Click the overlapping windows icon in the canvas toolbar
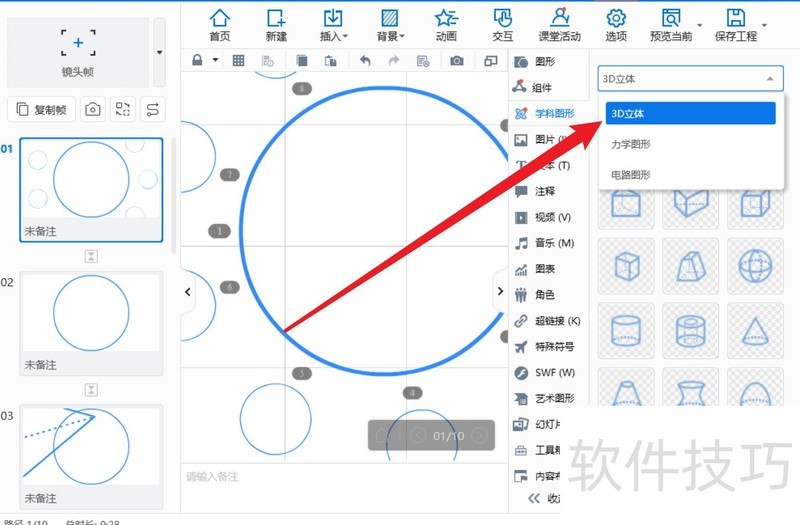800x525 pixels. tap(491, 61)
